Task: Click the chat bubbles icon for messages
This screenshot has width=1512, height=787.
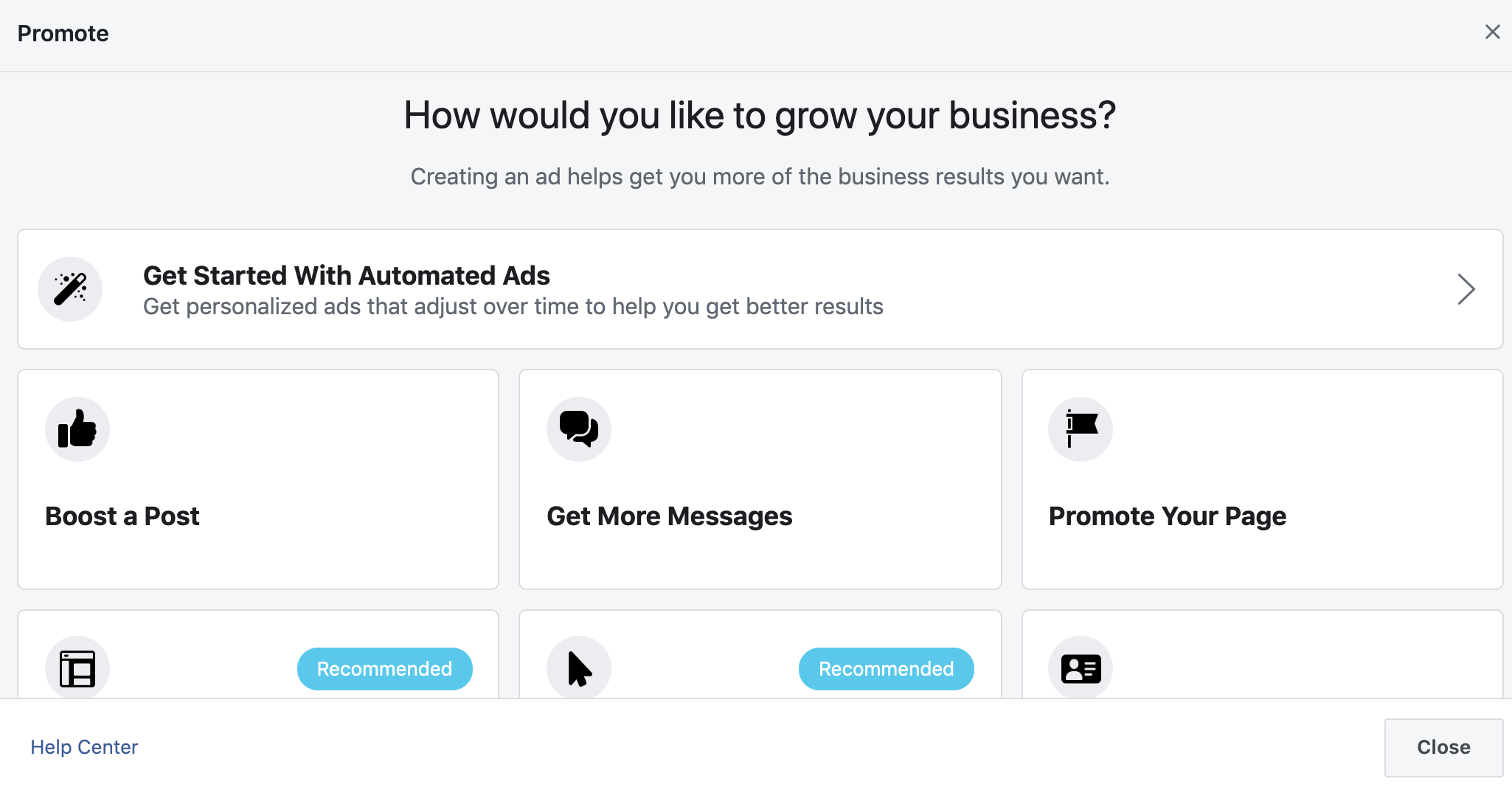Action: tap(579, 429)
